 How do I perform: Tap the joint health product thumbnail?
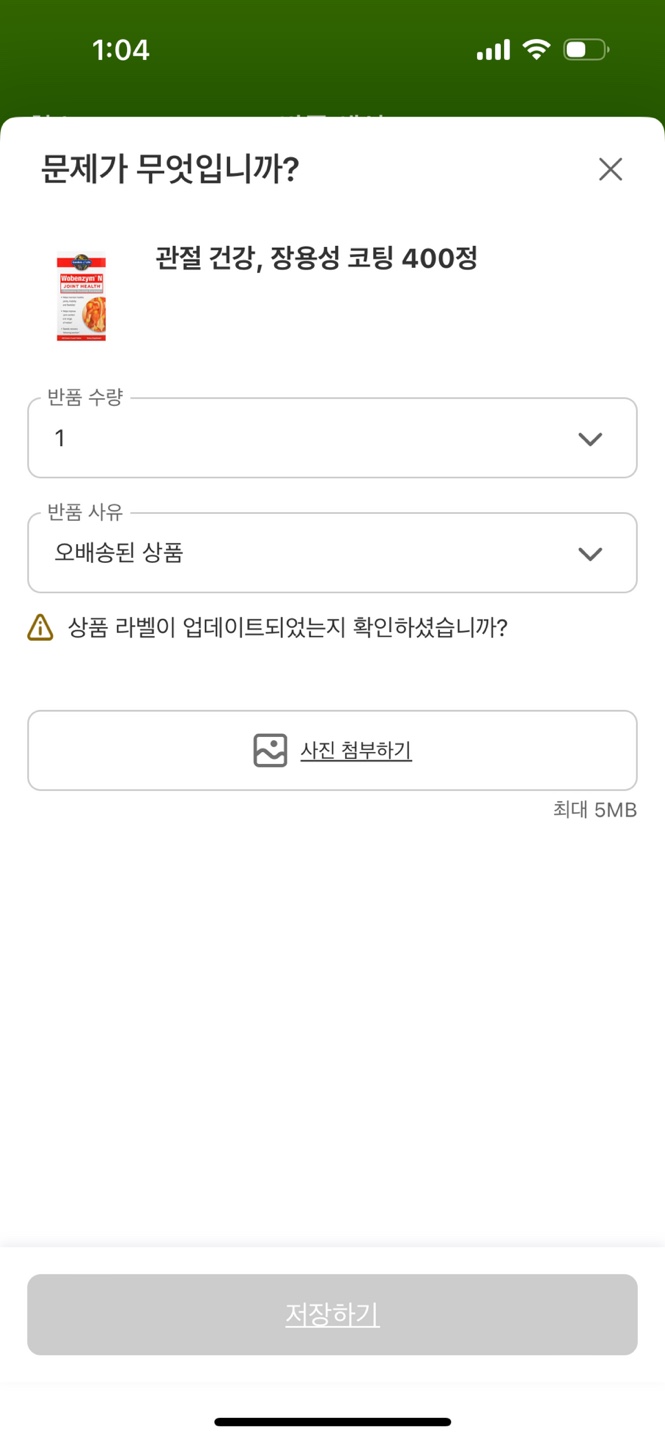click(81, 297)
